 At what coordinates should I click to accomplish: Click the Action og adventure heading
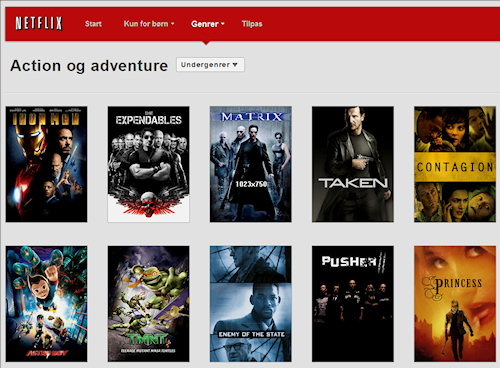(x=89, y=66)
